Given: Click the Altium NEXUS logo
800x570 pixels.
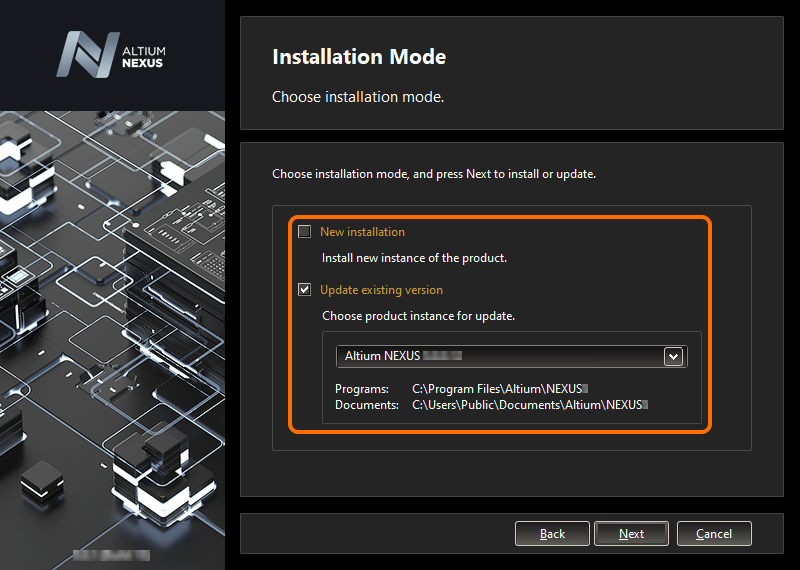Looking at the screenshot, I should click(x=111, y=55).
